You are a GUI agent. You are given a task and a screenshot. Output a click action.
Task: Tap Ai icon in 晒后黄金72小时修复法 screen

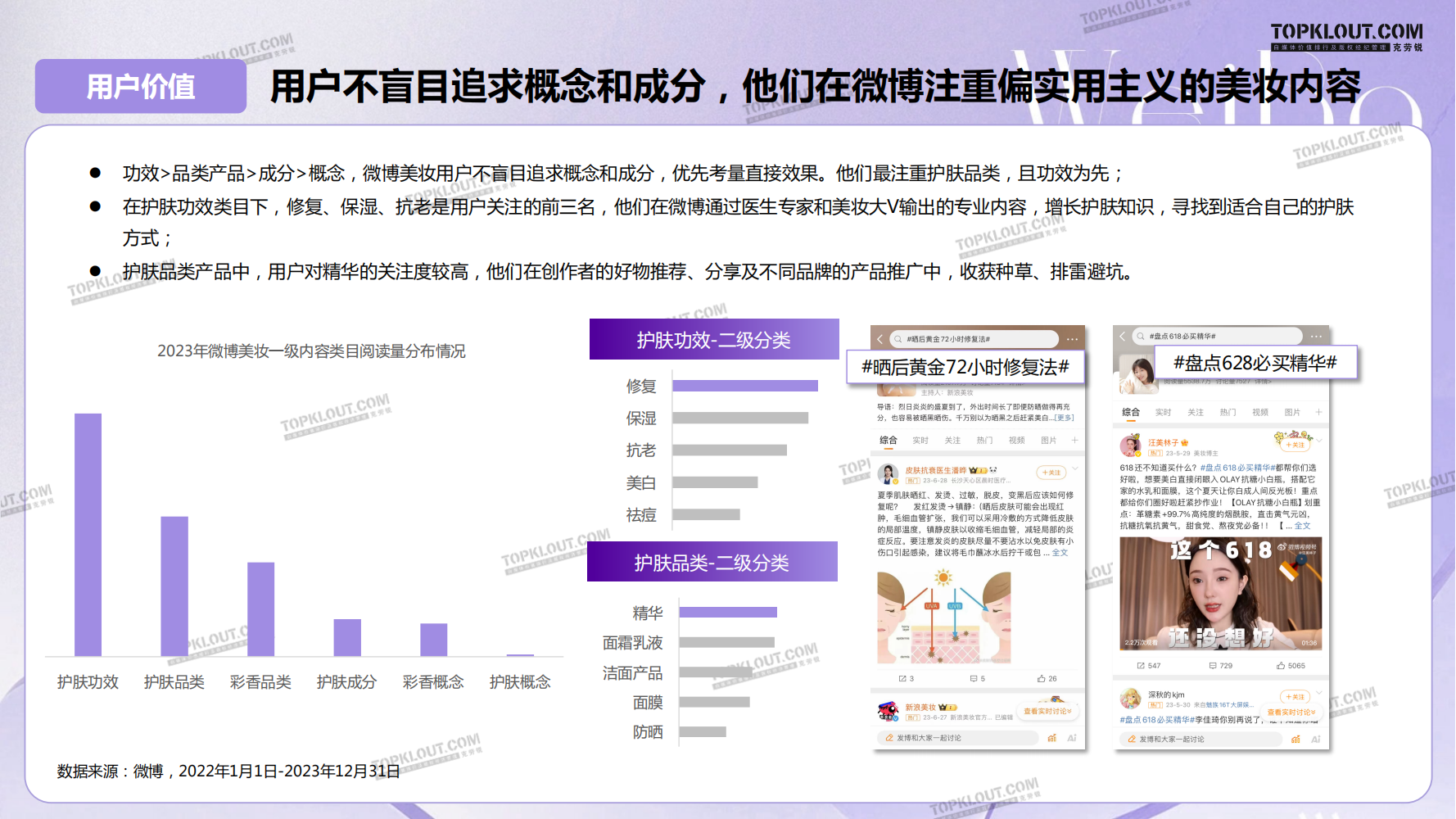coord(1071,738)
